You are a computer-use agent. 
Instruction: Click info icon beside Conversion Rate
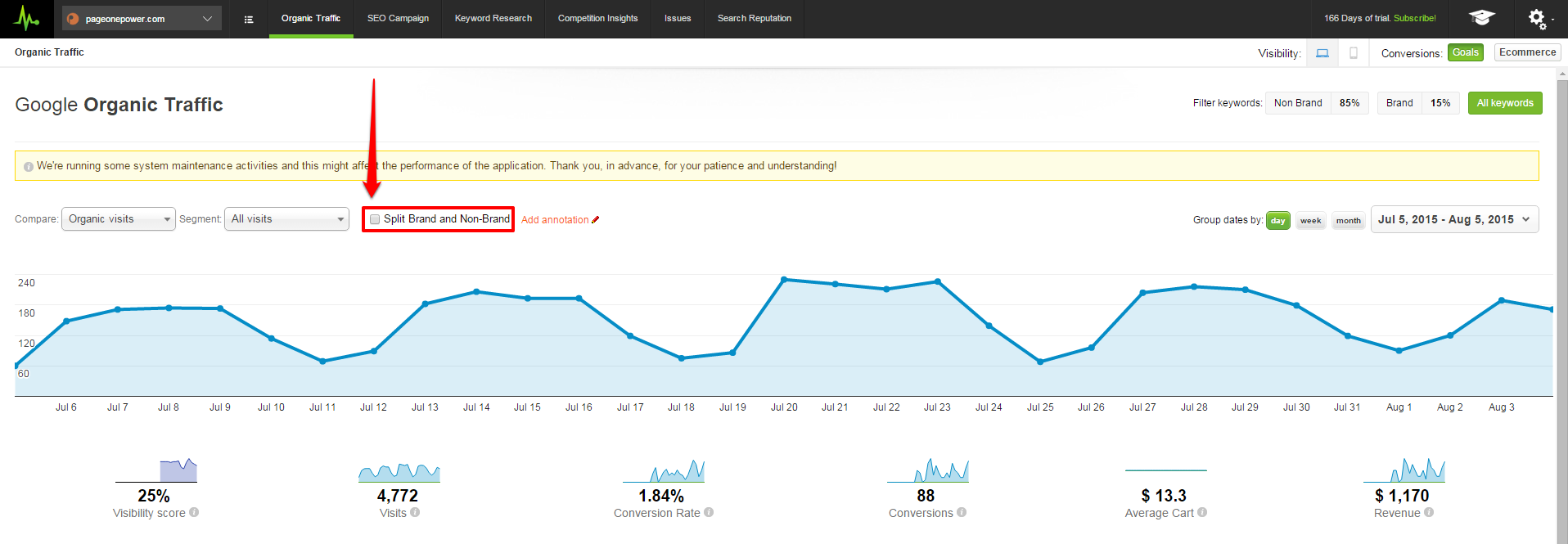tap(709, 512)
